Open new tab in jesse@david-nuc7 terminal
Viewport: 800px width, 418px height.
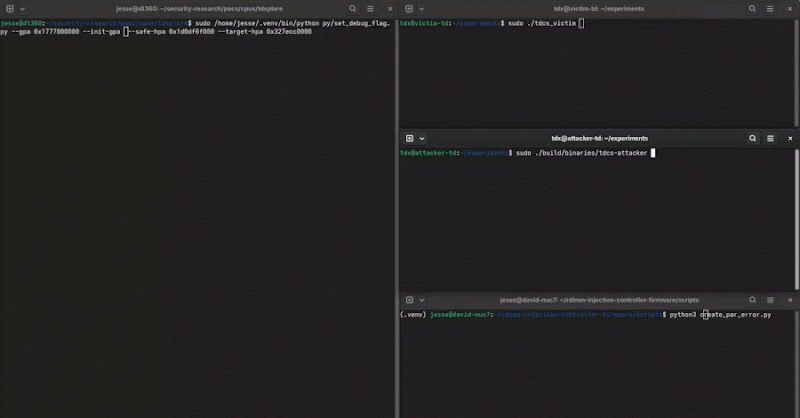(409, 300)
